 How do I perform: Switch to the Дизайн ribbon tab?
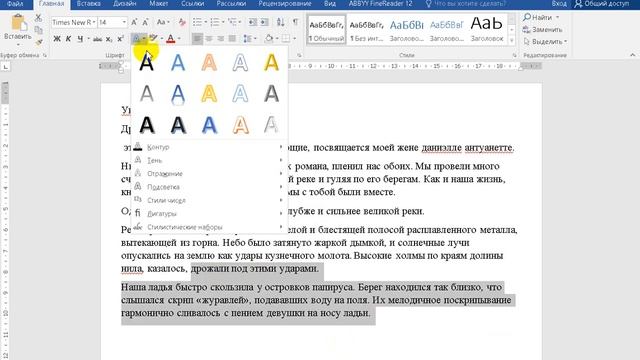124,4
